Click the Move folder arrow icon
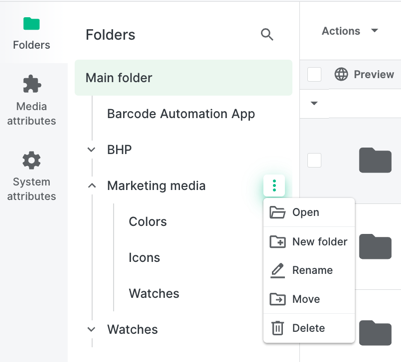 [x=277, y=299]
